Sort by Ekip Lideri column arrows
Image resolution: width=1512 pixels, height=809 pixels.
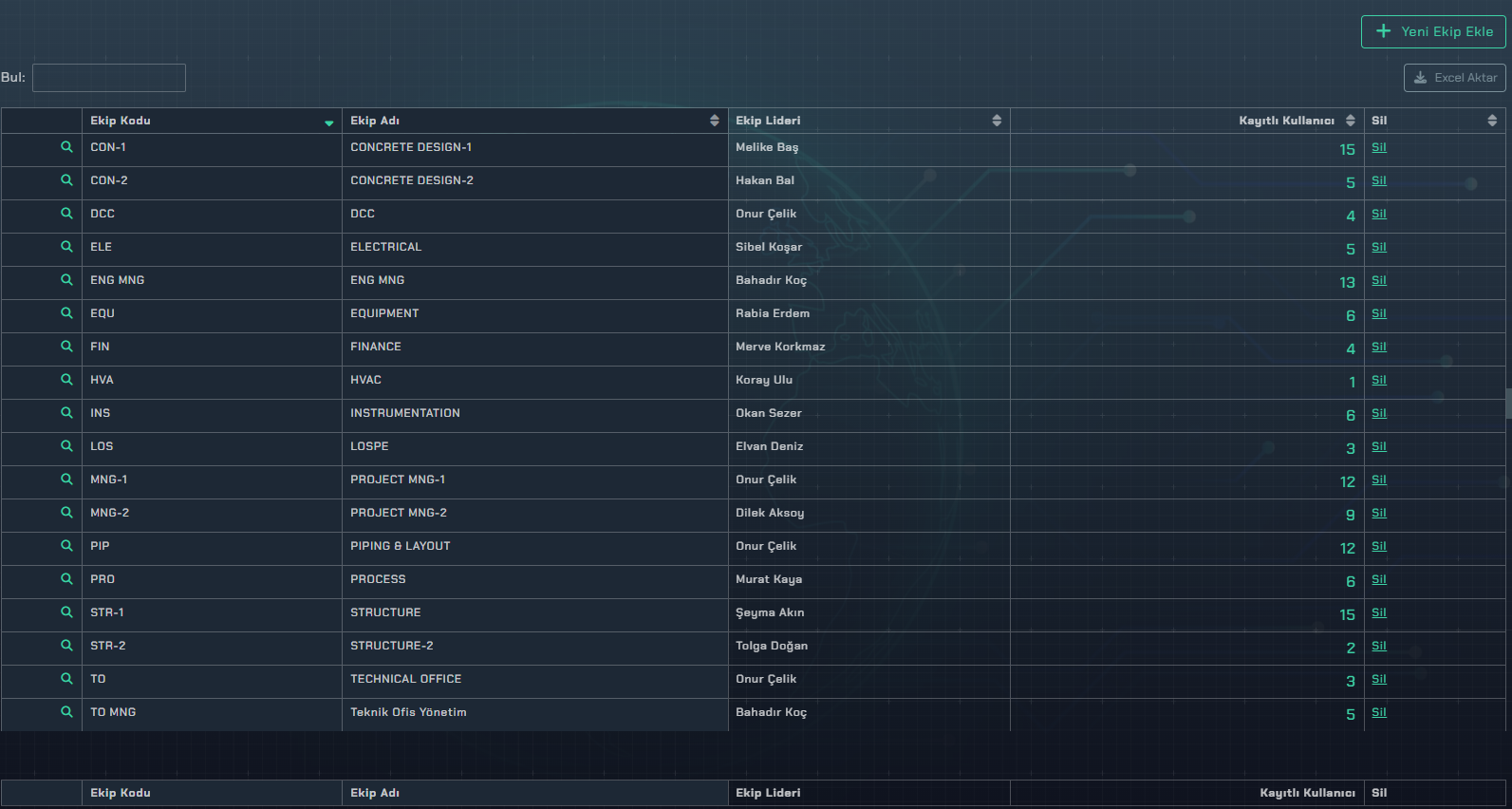tap(997, 121)
